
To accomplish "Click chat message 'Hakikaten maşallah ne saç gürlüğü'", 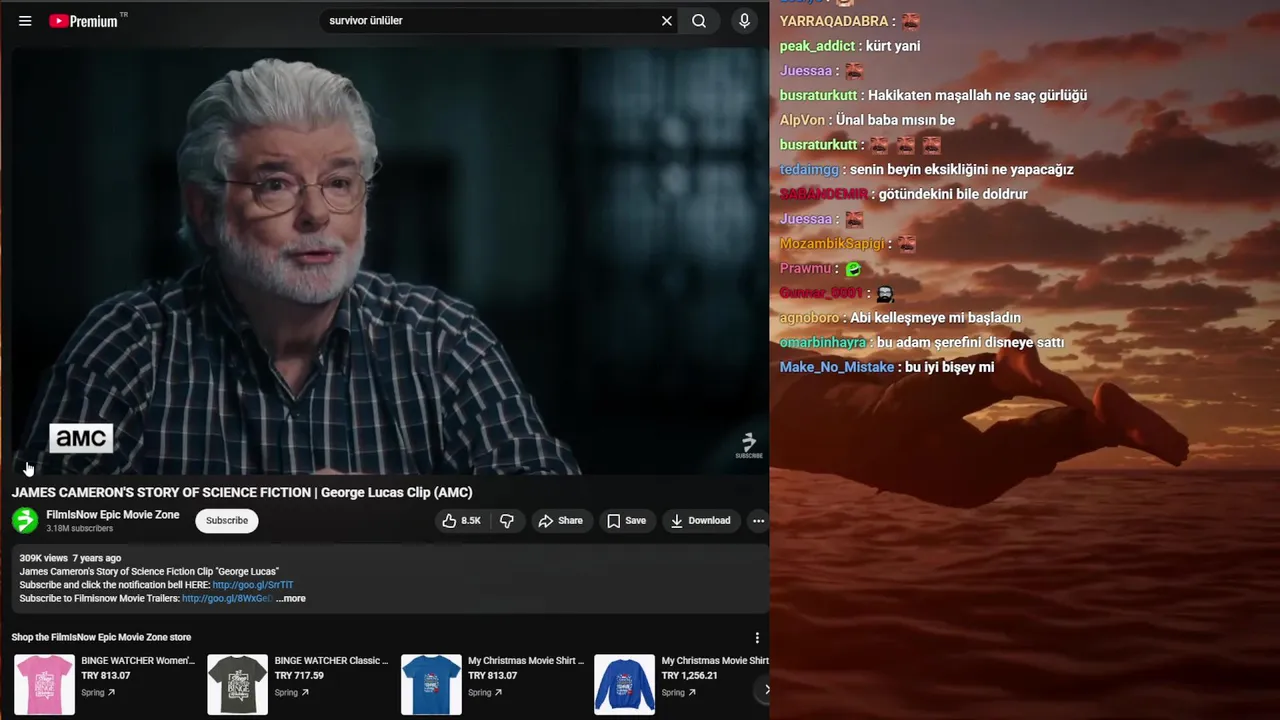I will tap(977, 96).
